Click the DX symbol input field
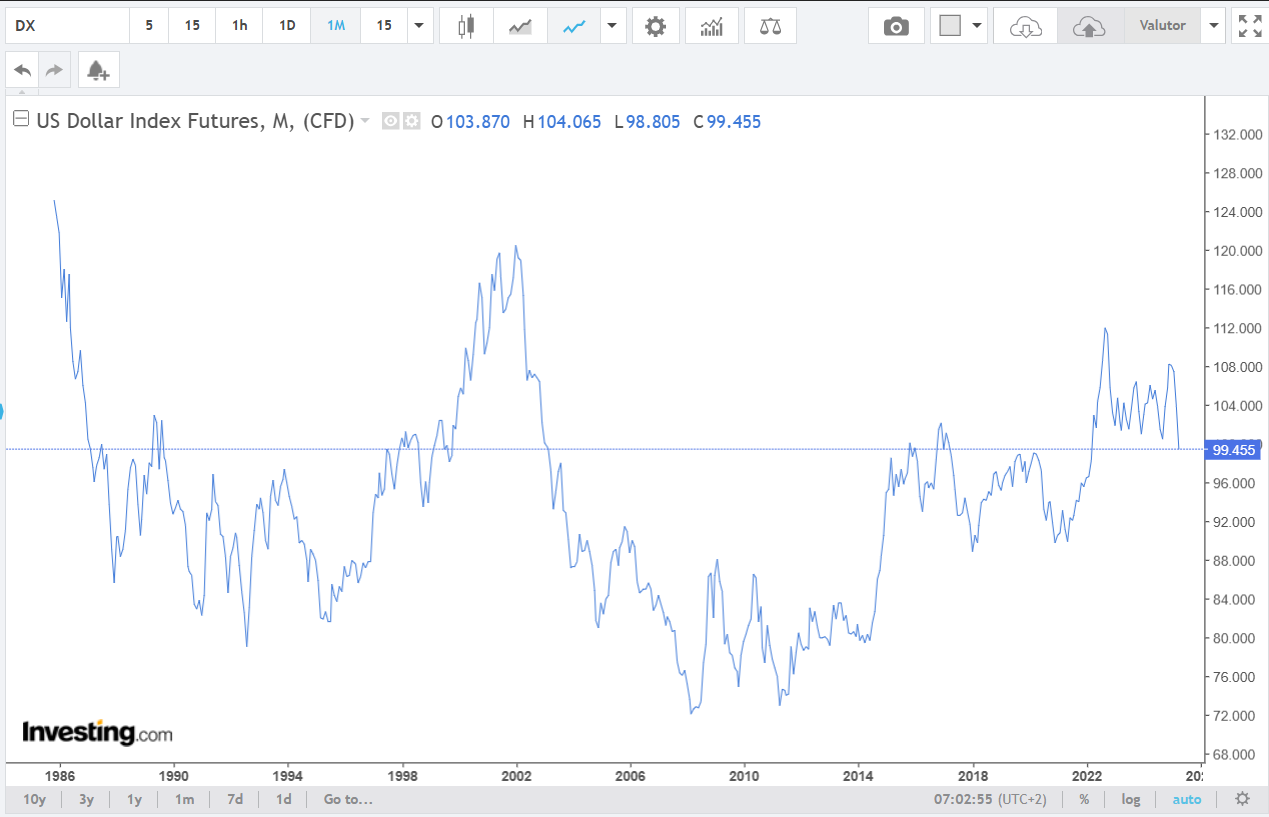1269x817 pixels. coord(66,26)
